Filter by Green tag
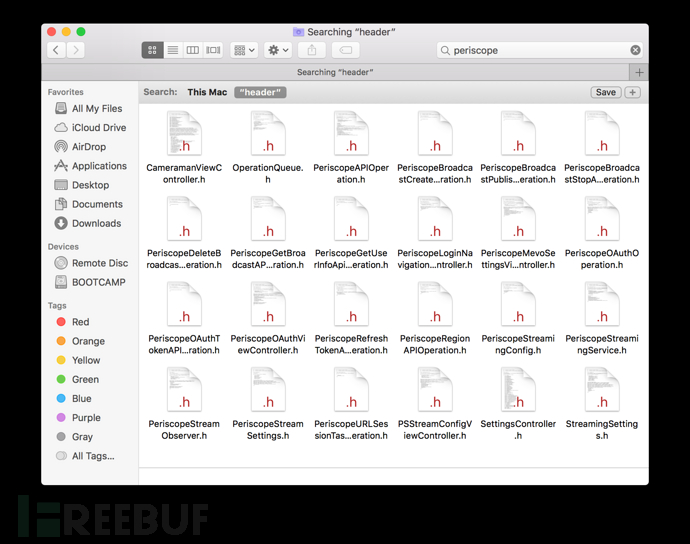Screen dimensions: 690x544 [77, 379]
